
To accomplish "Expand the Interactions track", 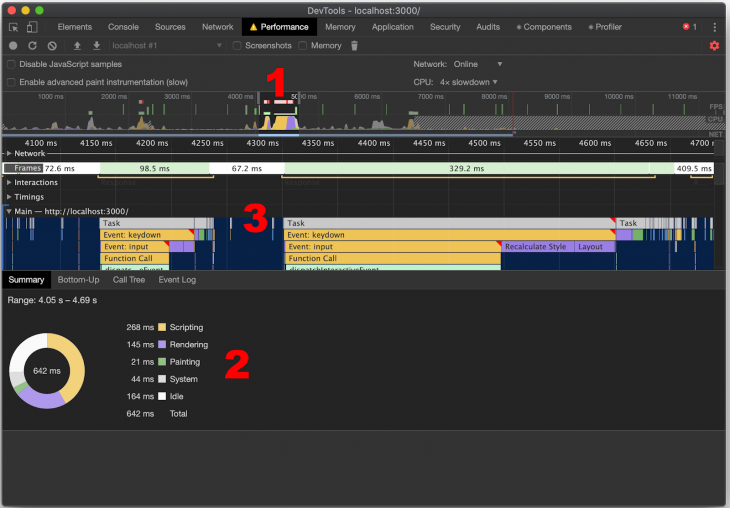I will pyautogui.click(x=10, y=183).
